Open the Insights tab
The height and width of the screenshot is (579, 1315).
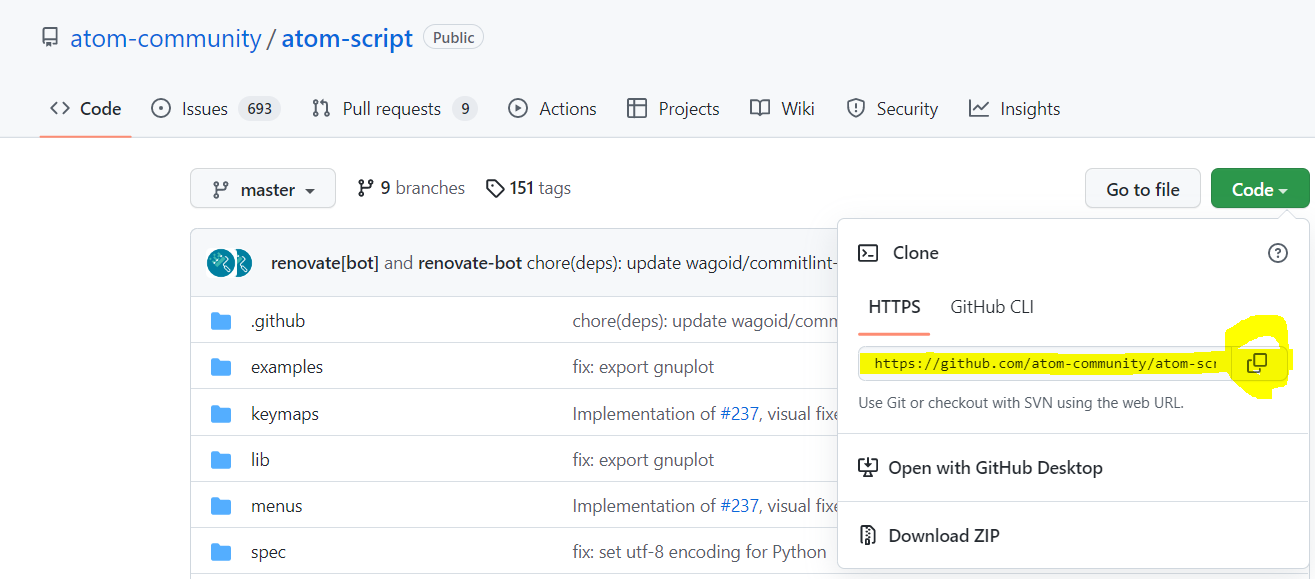tap(1014, 109)
